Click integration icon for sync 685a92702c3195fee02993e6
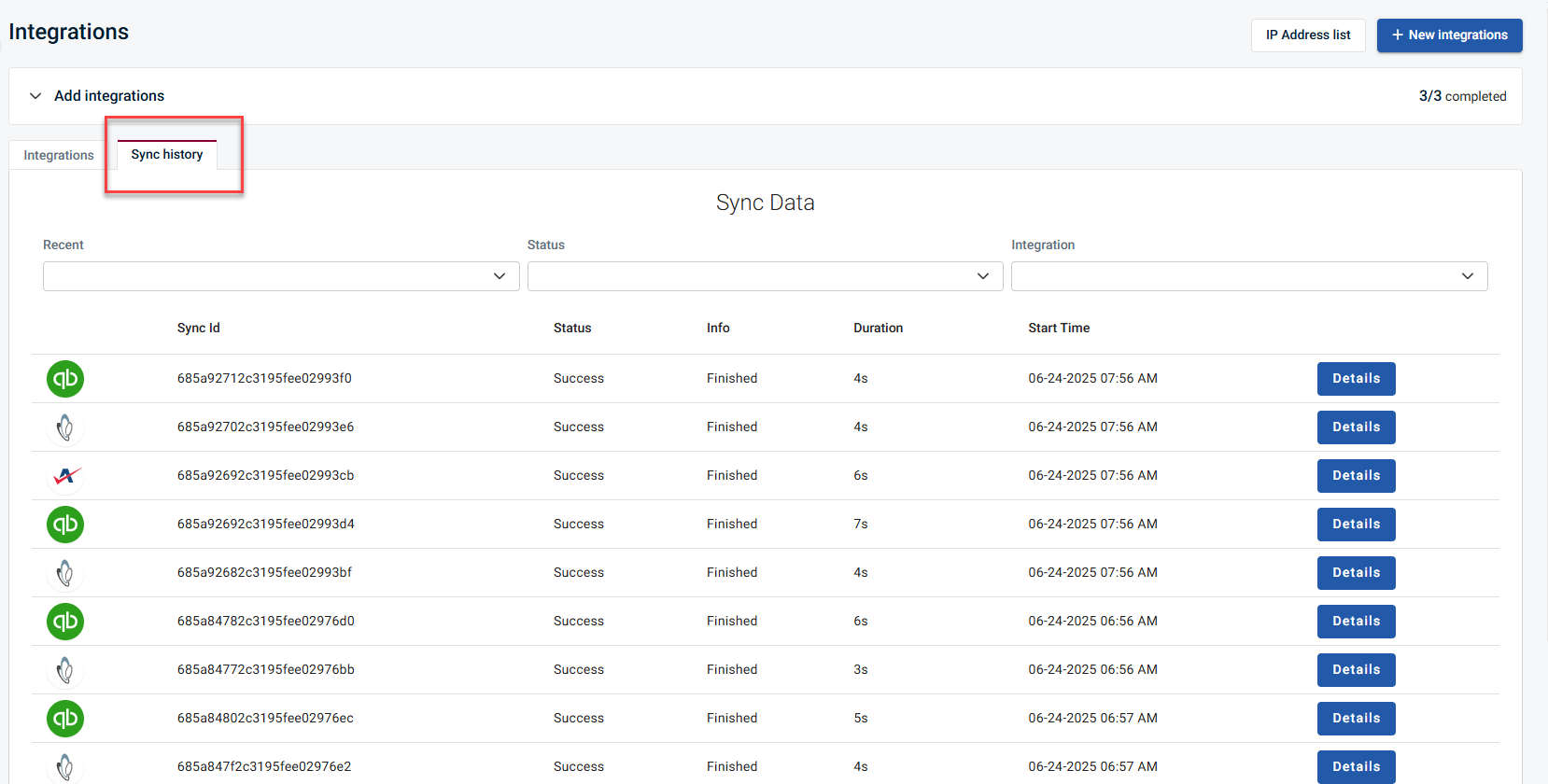The width and height of the screenshot is (1548, 784). pos(65,427)
